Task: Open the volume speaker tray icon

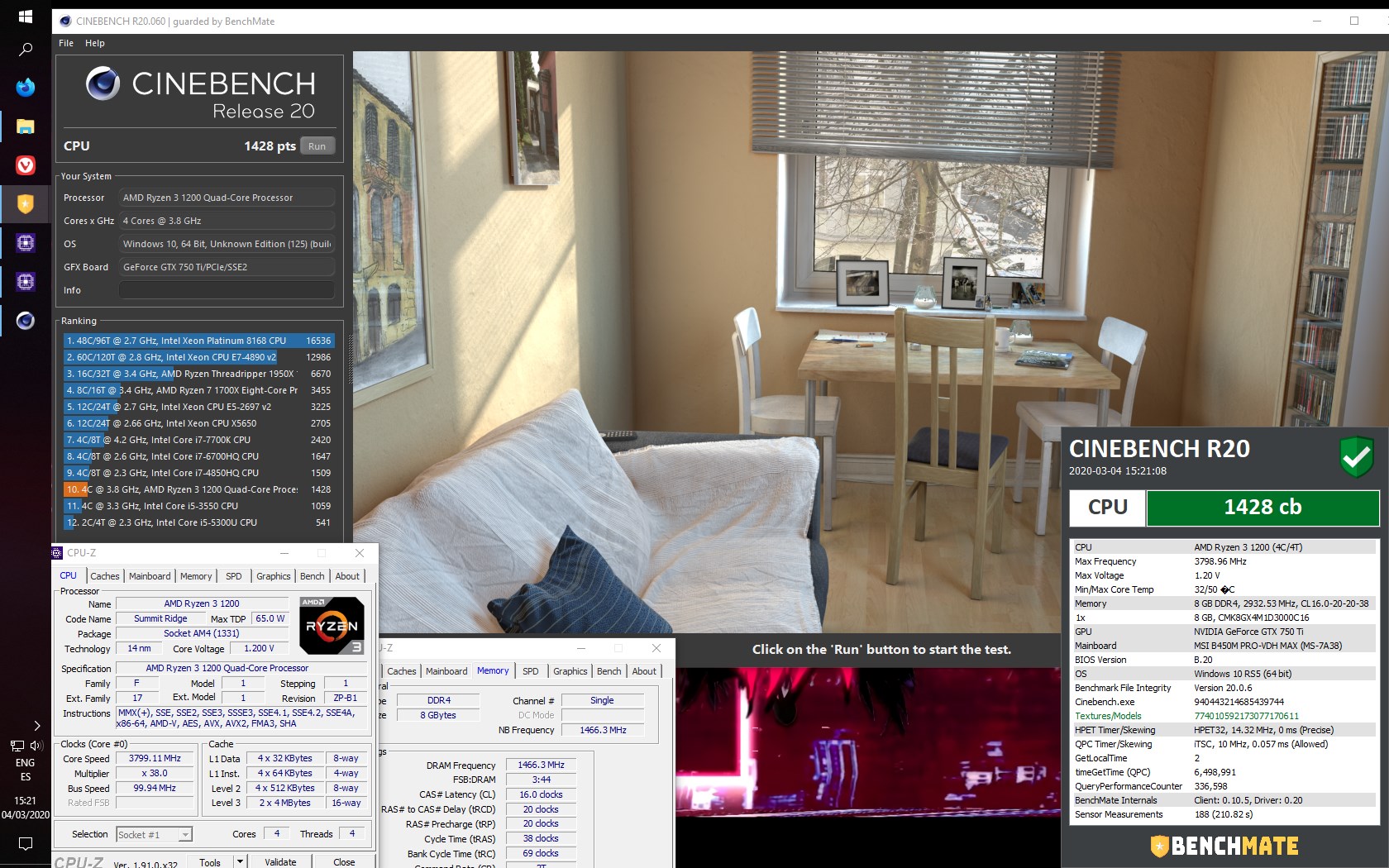Action: 36,746
